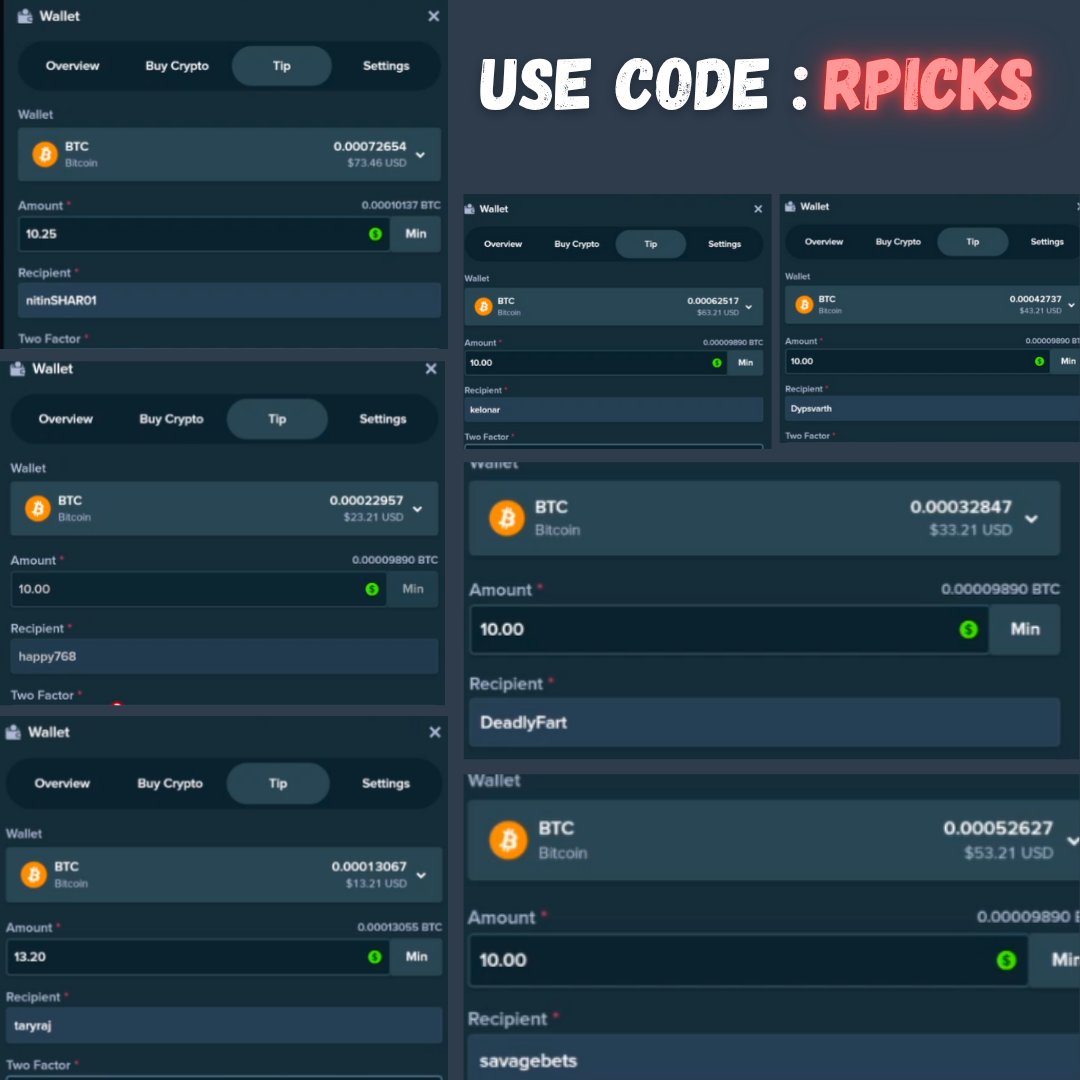Click the green currency icon in happy768 Amount field
Viewport: 1080px width, 1080px height.
[372, 590]
